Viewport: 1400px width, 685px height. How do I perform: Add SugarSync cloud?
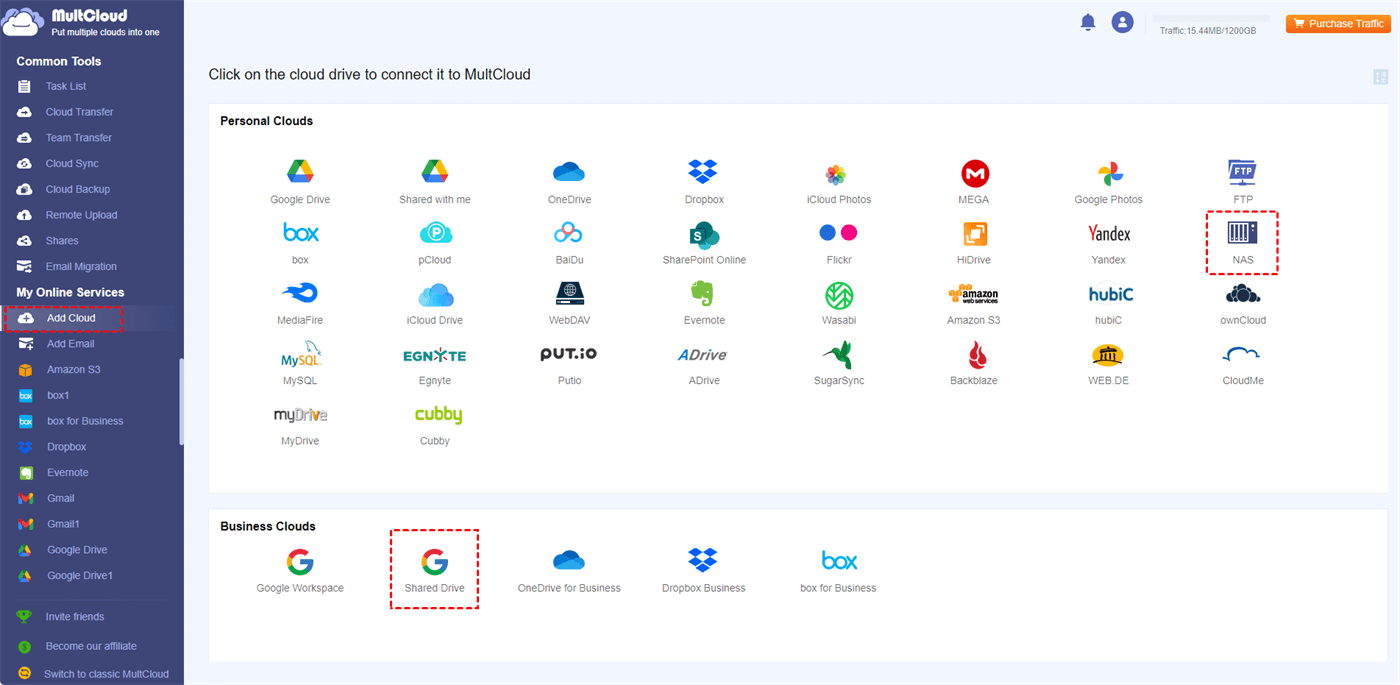[838, 355]
